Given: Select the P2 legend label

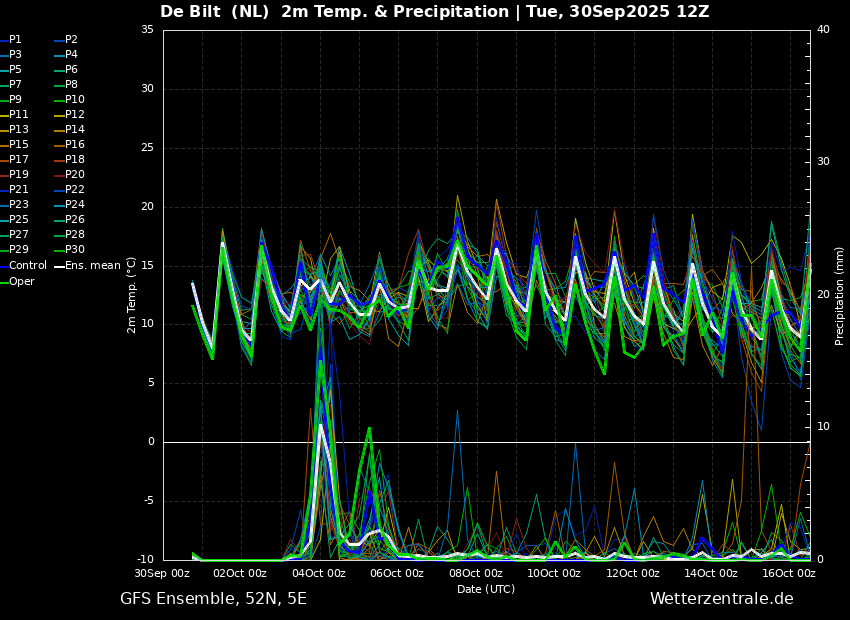Looking at the screenshot, I should click(x=66, y=40).
